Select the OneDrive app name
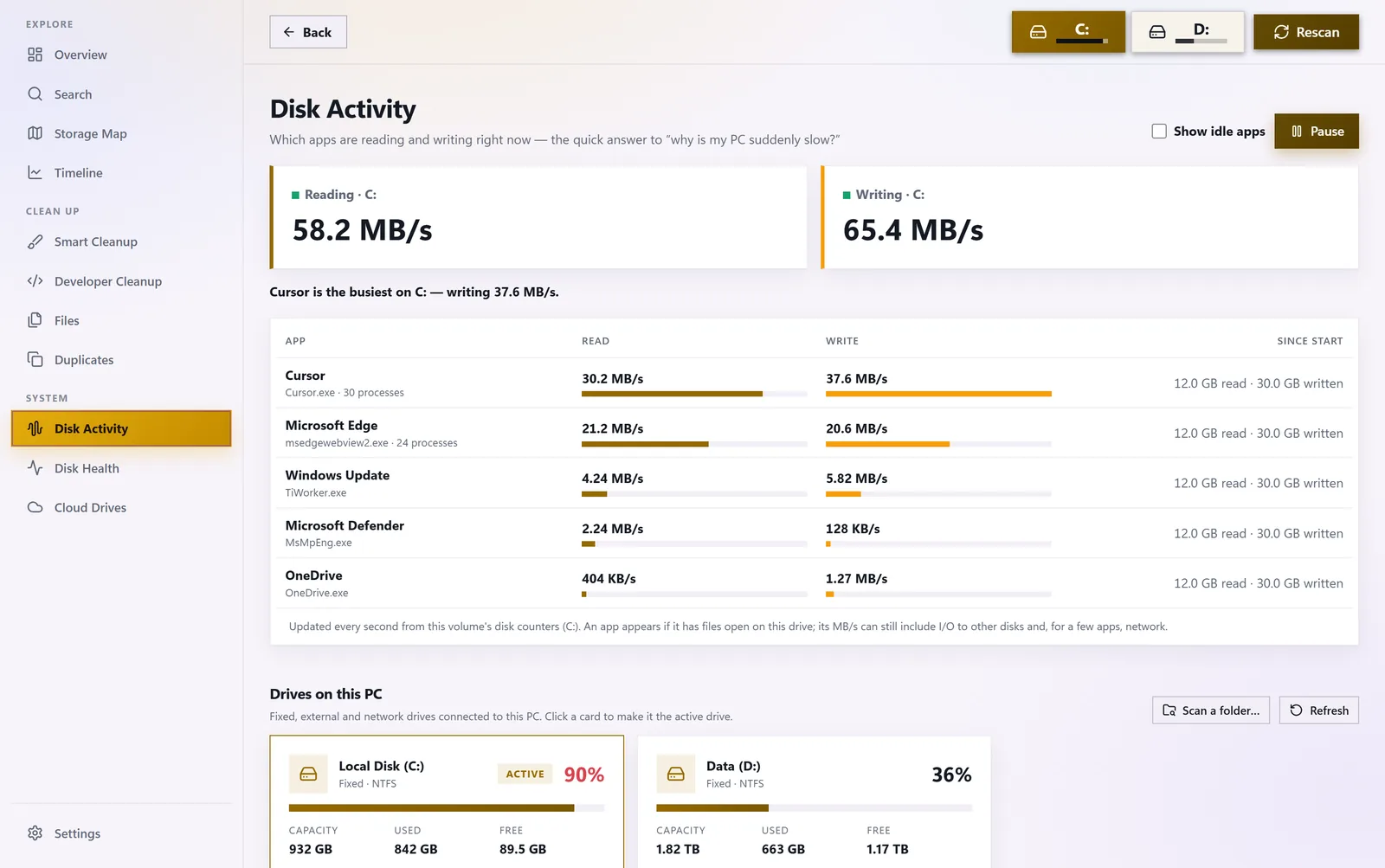This screenshot has height=868, width=1385. 314,575
